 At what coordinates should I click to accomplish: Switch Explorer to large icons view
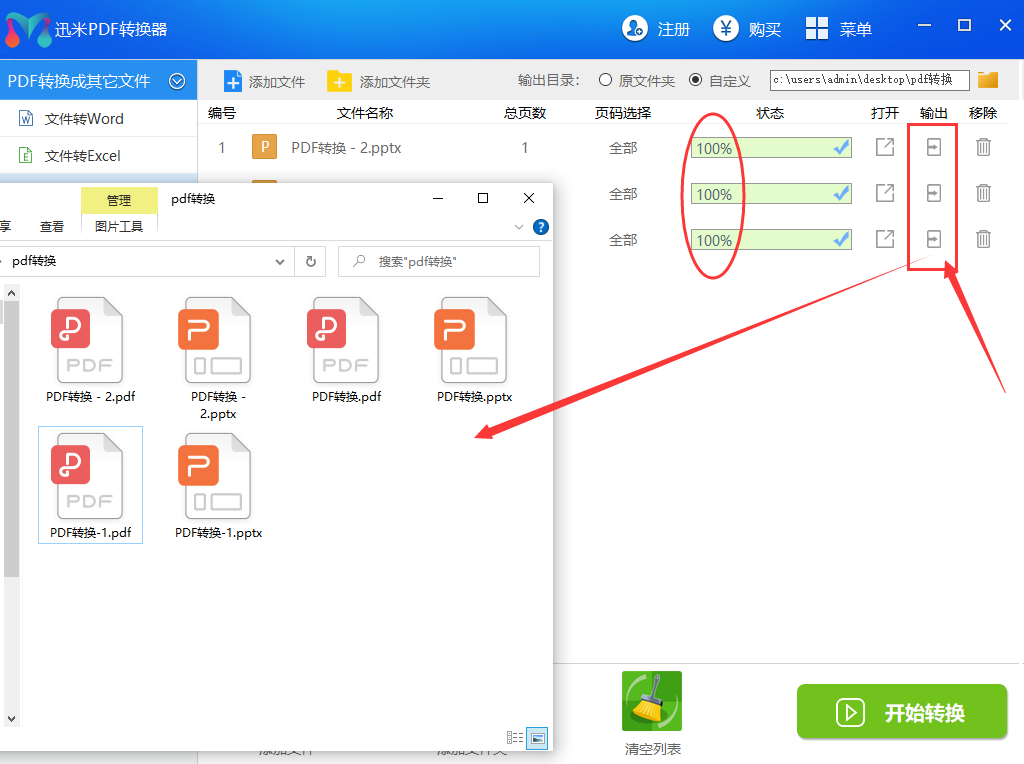pyautogui.click(x=538, y=738)
